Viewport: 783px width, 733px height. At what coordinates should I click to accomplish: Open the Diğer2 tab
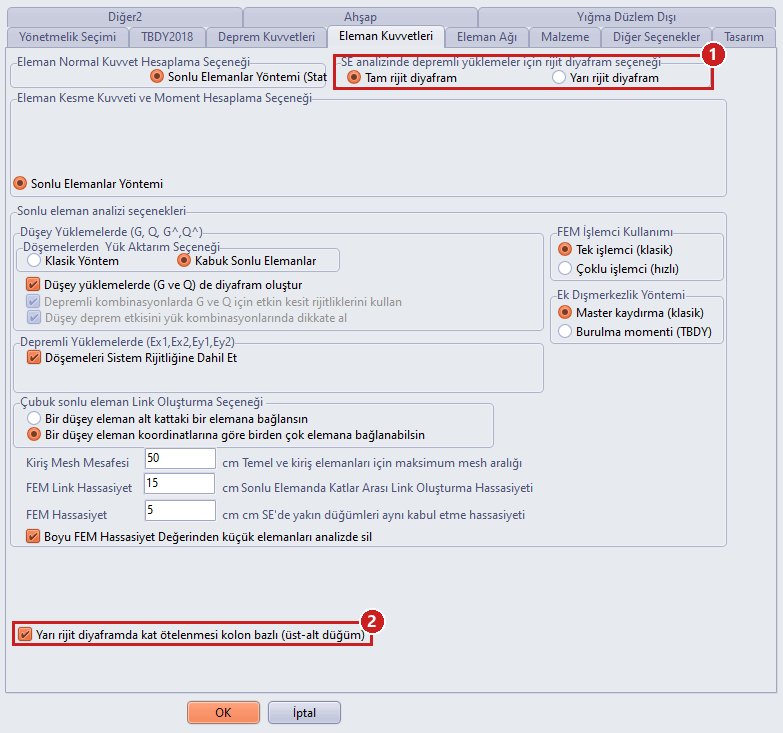pos(125,17)
